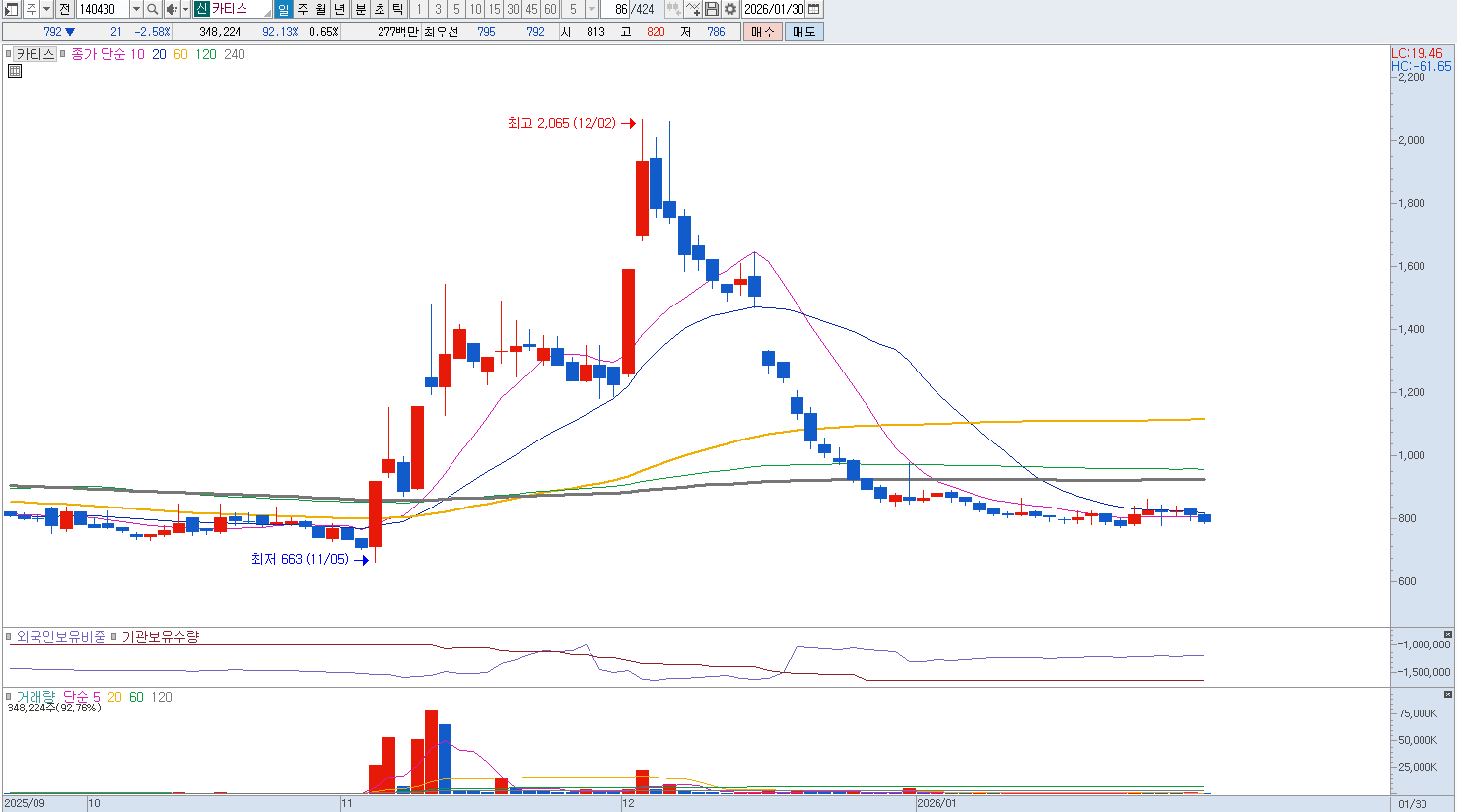Viewport: 1457px width, 812px height.
Task: Switch to monthly 월 chart period
Action: tap(321, 9)
